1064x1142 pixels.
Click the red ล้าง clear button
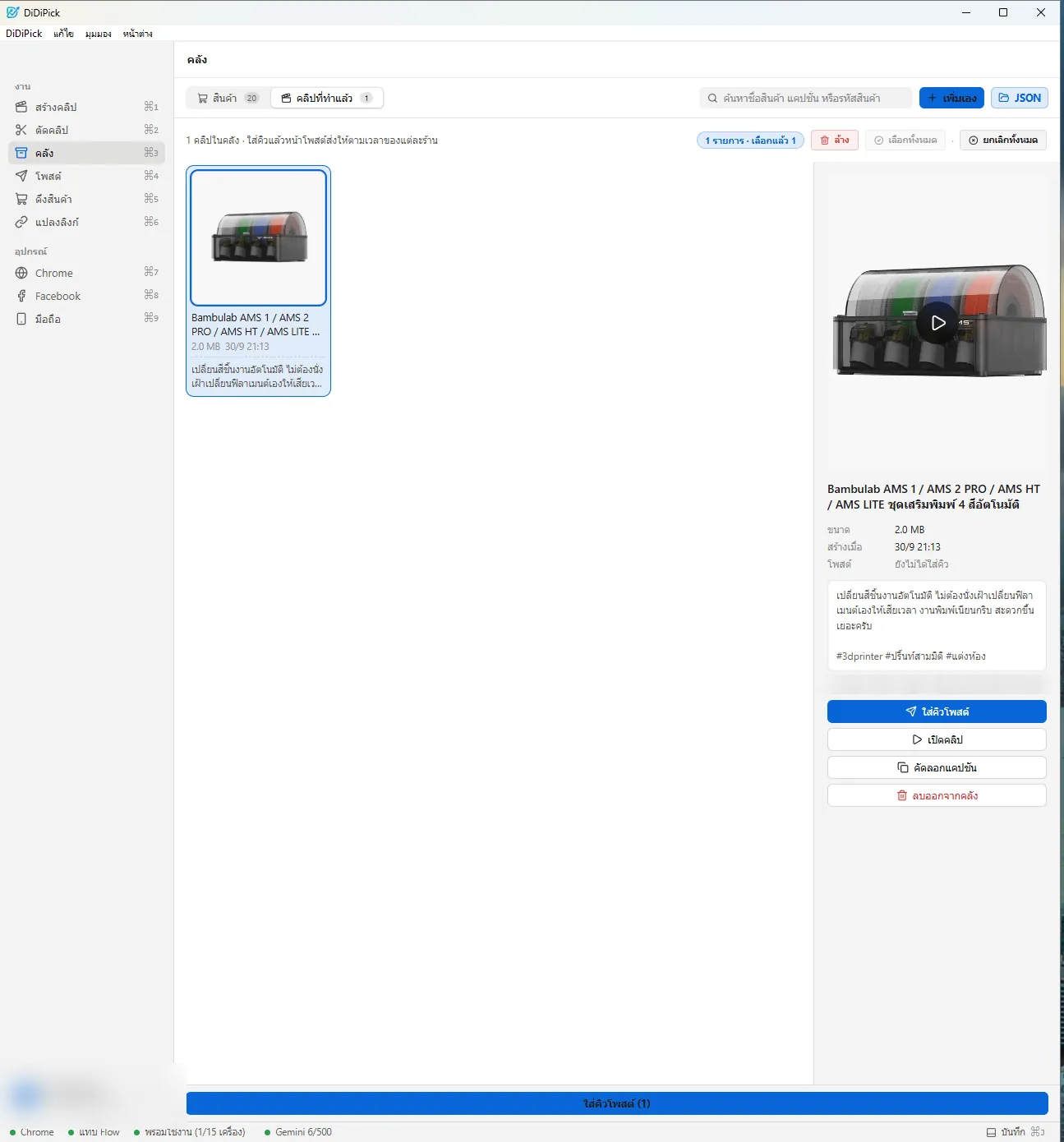point(835,140)
